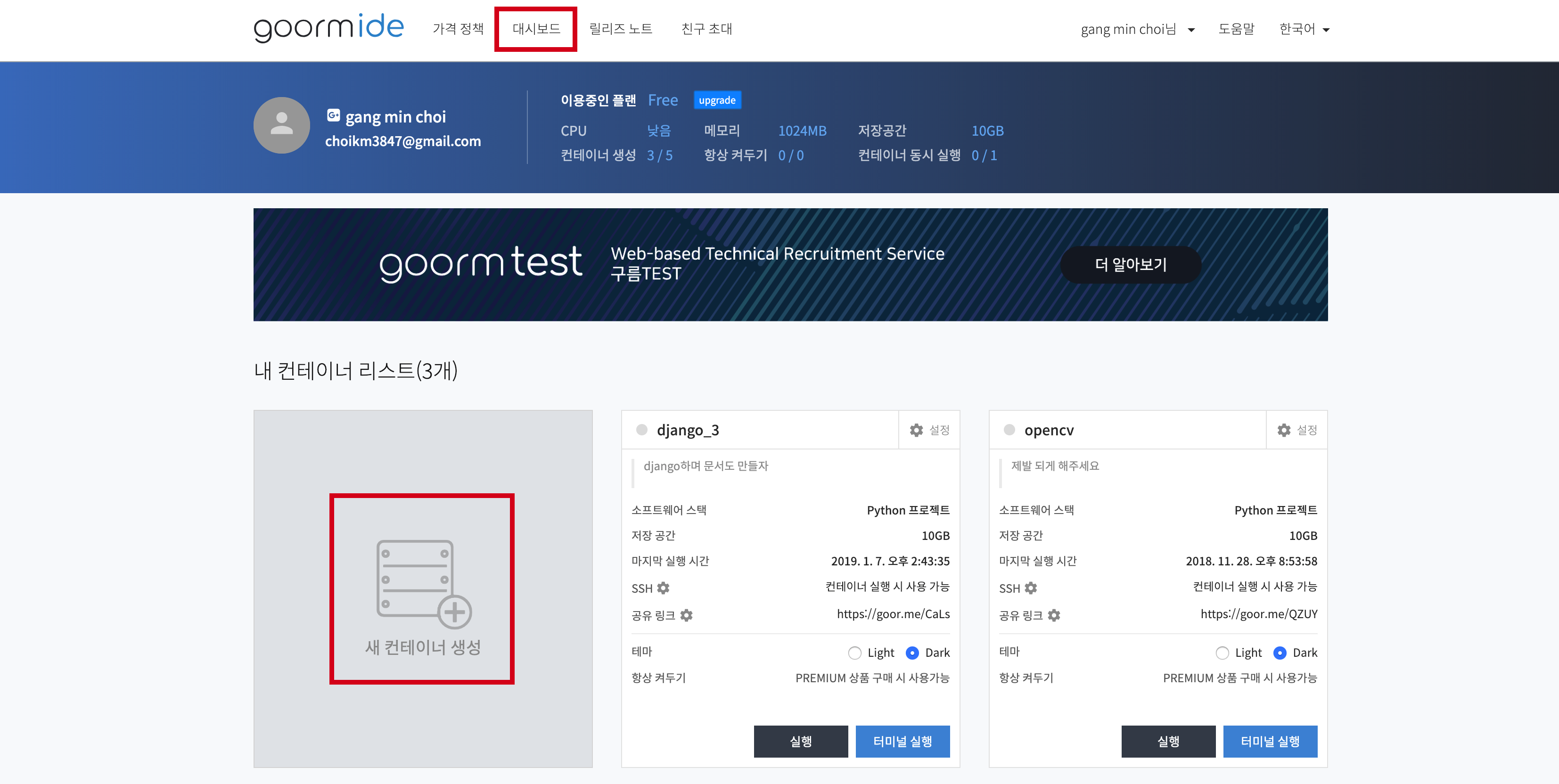Select Dark theme for django_3
This screenshot has width=1559, height=784.
(x=912, y=653)
